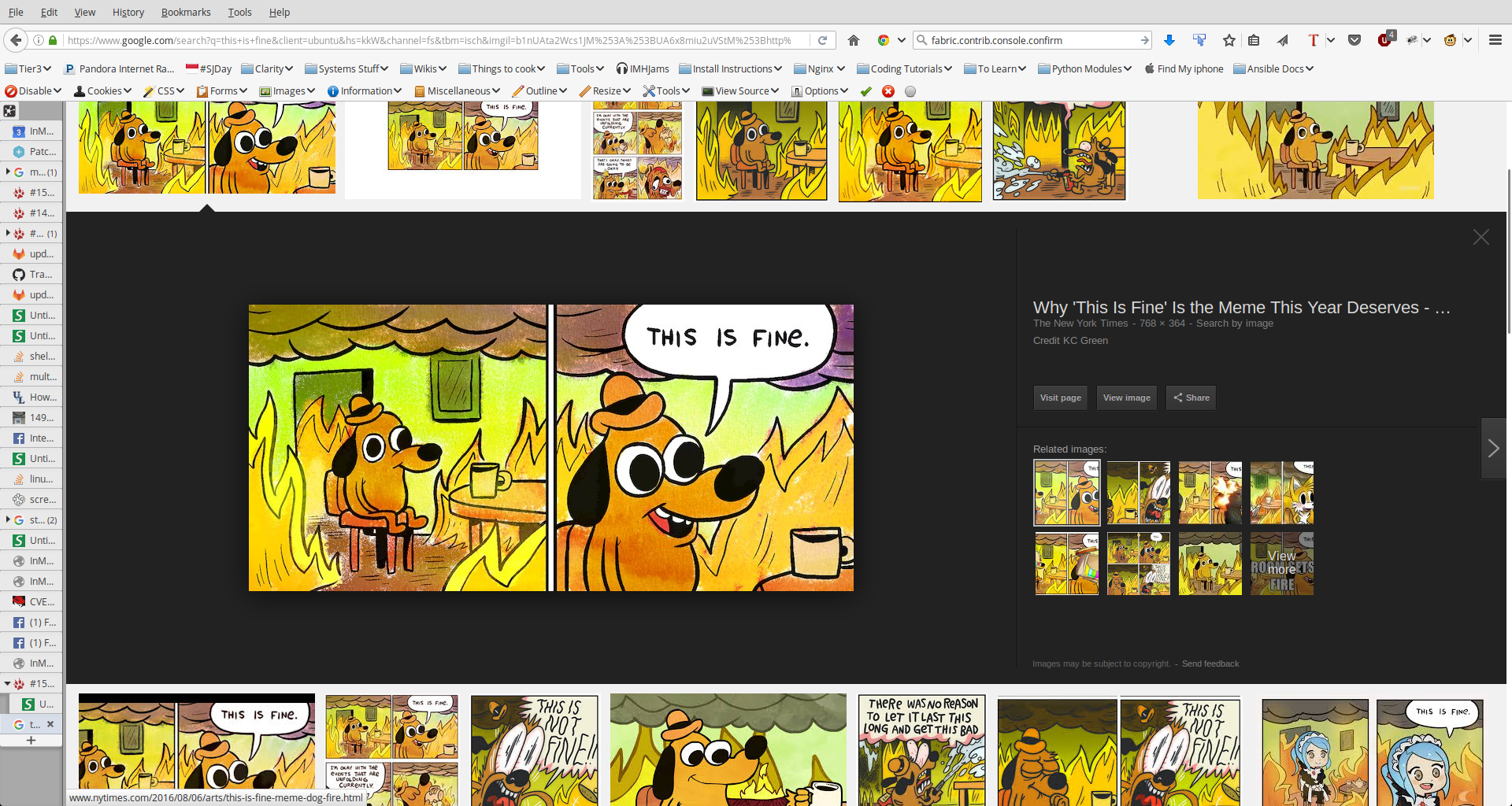1512x806 pixels.
Task: Expand the Coding Tutorials bookmark folder
Action: [x=904, y=69]
